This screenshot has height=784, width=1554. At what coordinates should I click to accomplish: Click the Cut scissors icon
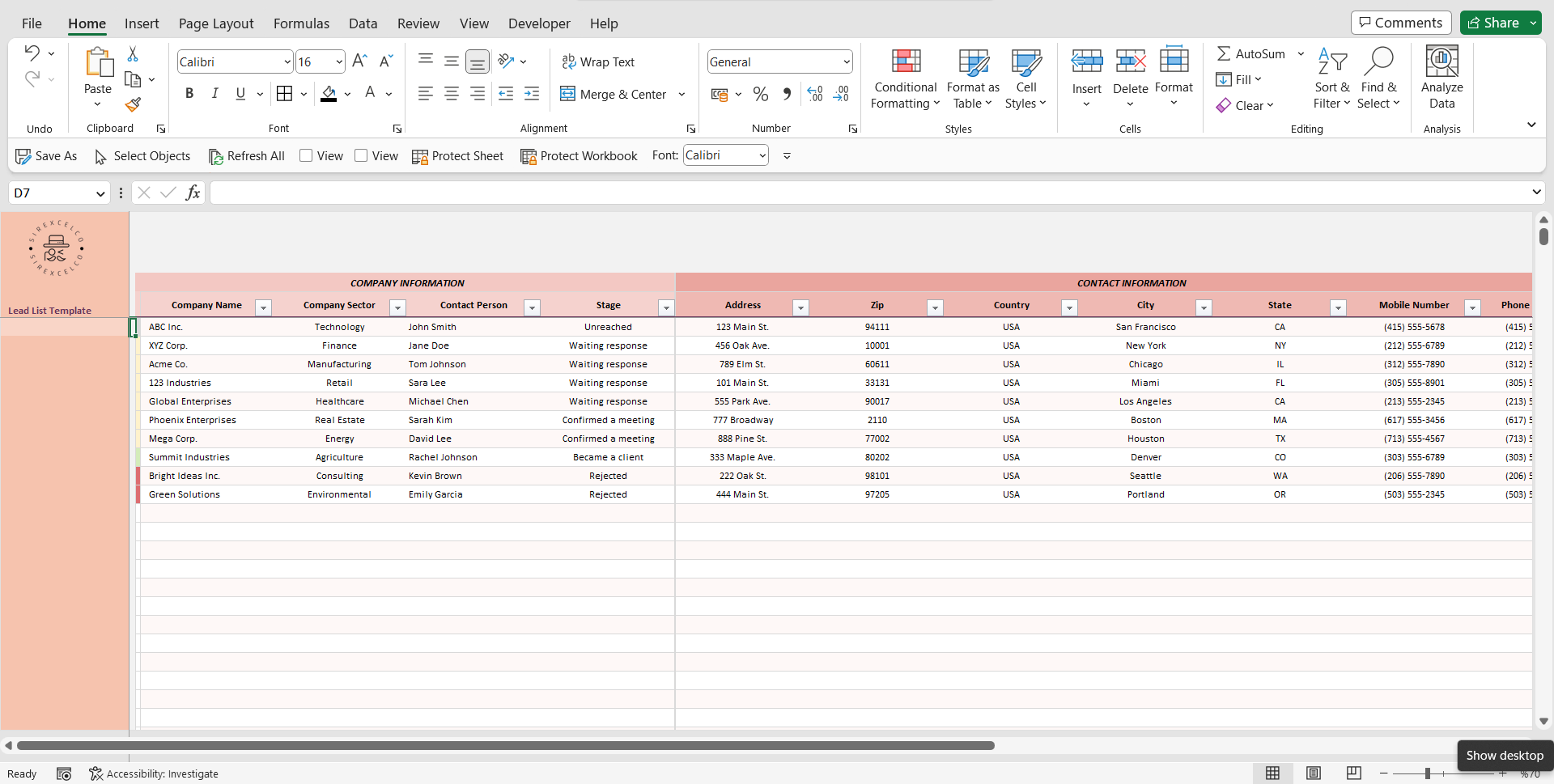point(133,54)
